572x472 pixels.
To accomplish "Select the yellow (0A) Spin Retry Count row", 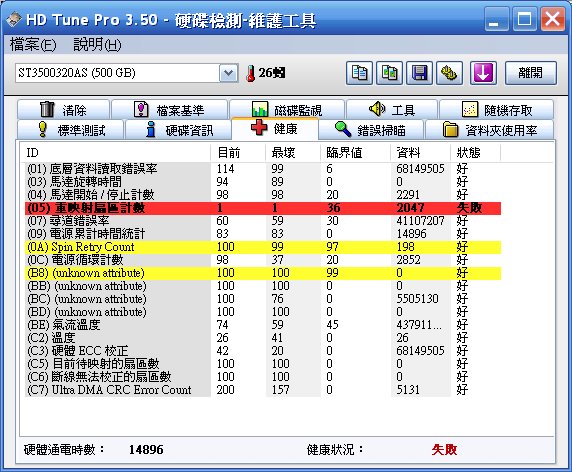I will (x=263, y=247).
